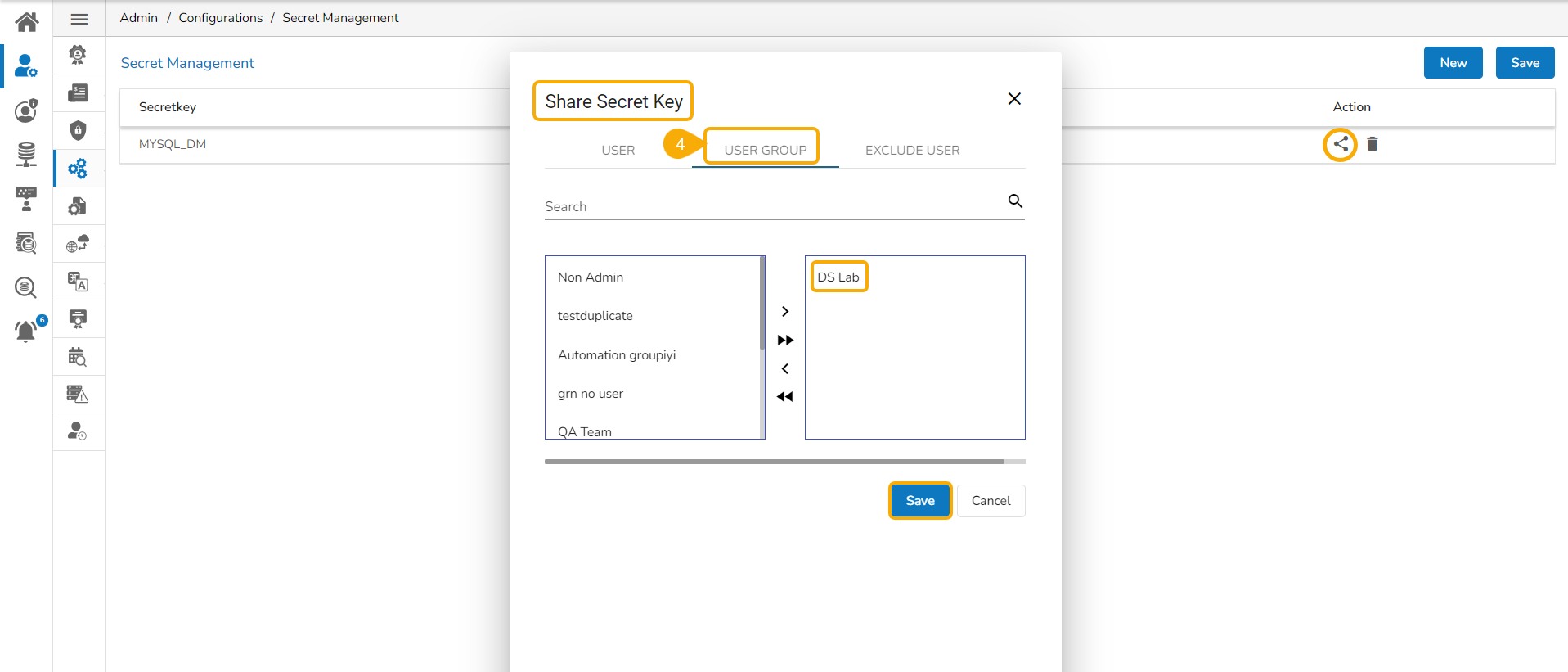Open the calendar search schedule icon
1568x672 pixels.
(78, 357)
